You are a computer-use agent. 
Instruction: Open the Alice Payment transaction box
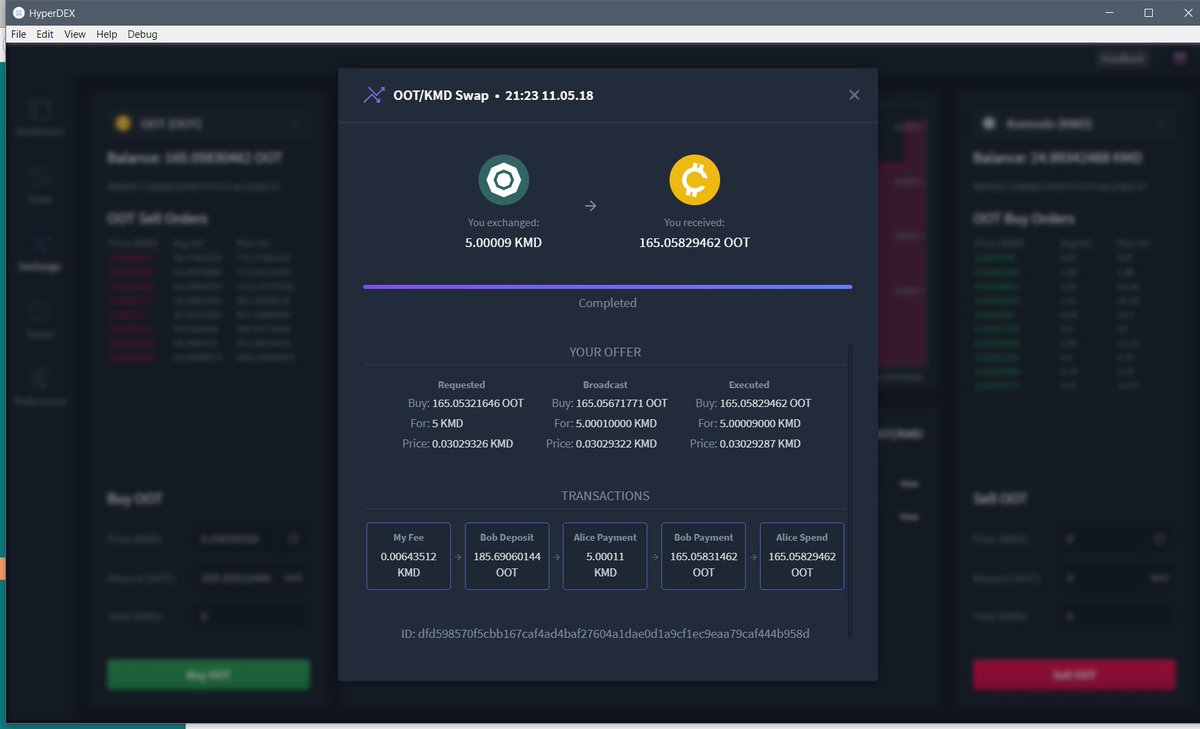click(x=605, y=556)
